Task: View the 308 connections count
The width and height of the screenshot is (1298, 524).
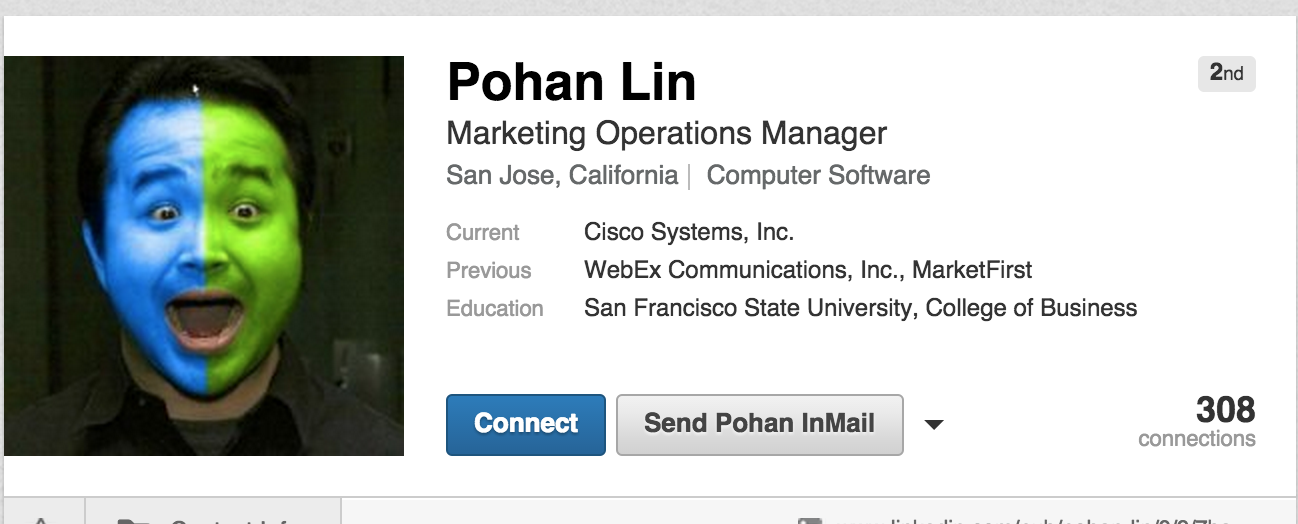Action: 1197,422
